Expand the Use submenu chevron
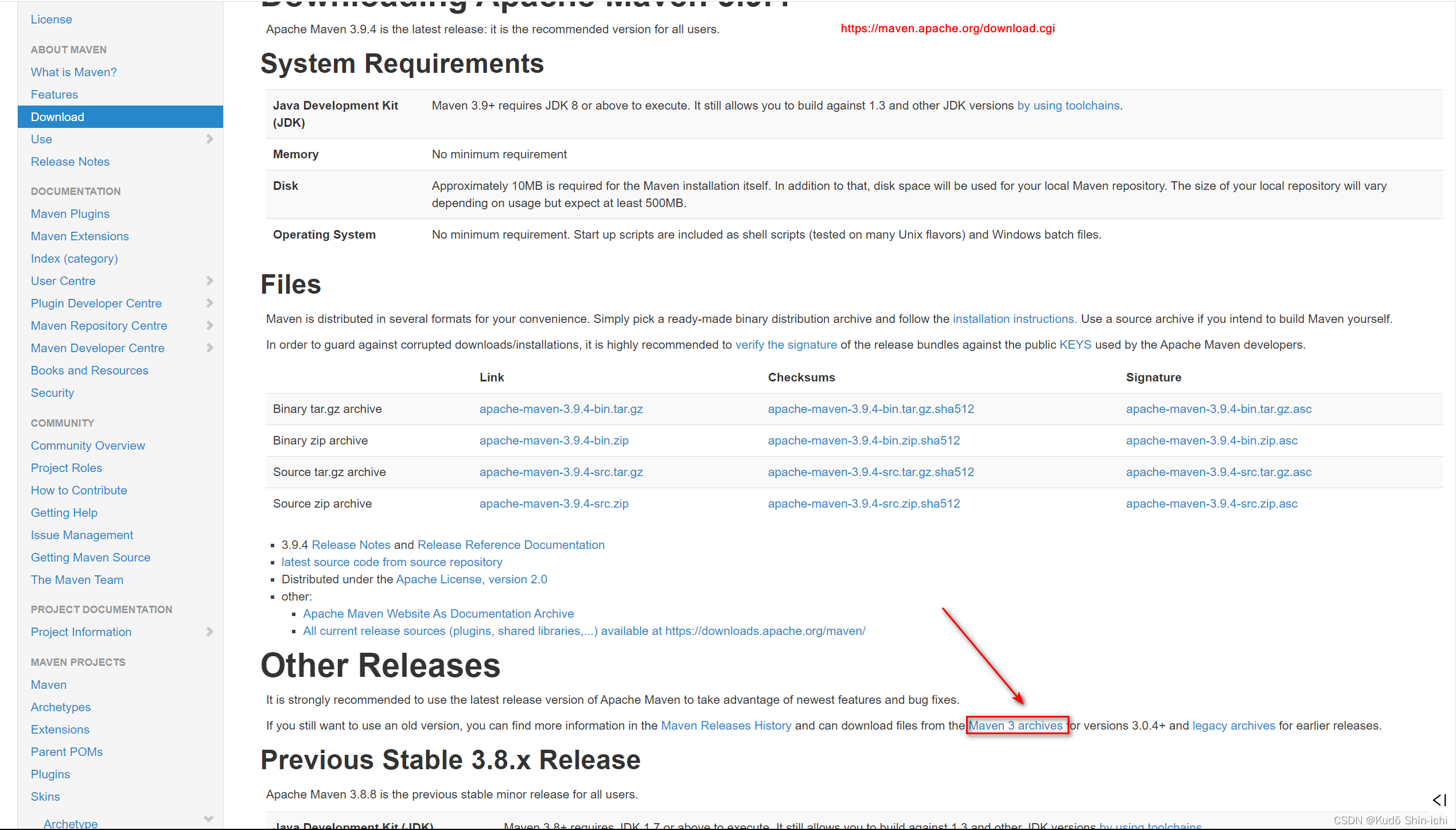Viewport: 1456px width, 830px height. (209, 139)
